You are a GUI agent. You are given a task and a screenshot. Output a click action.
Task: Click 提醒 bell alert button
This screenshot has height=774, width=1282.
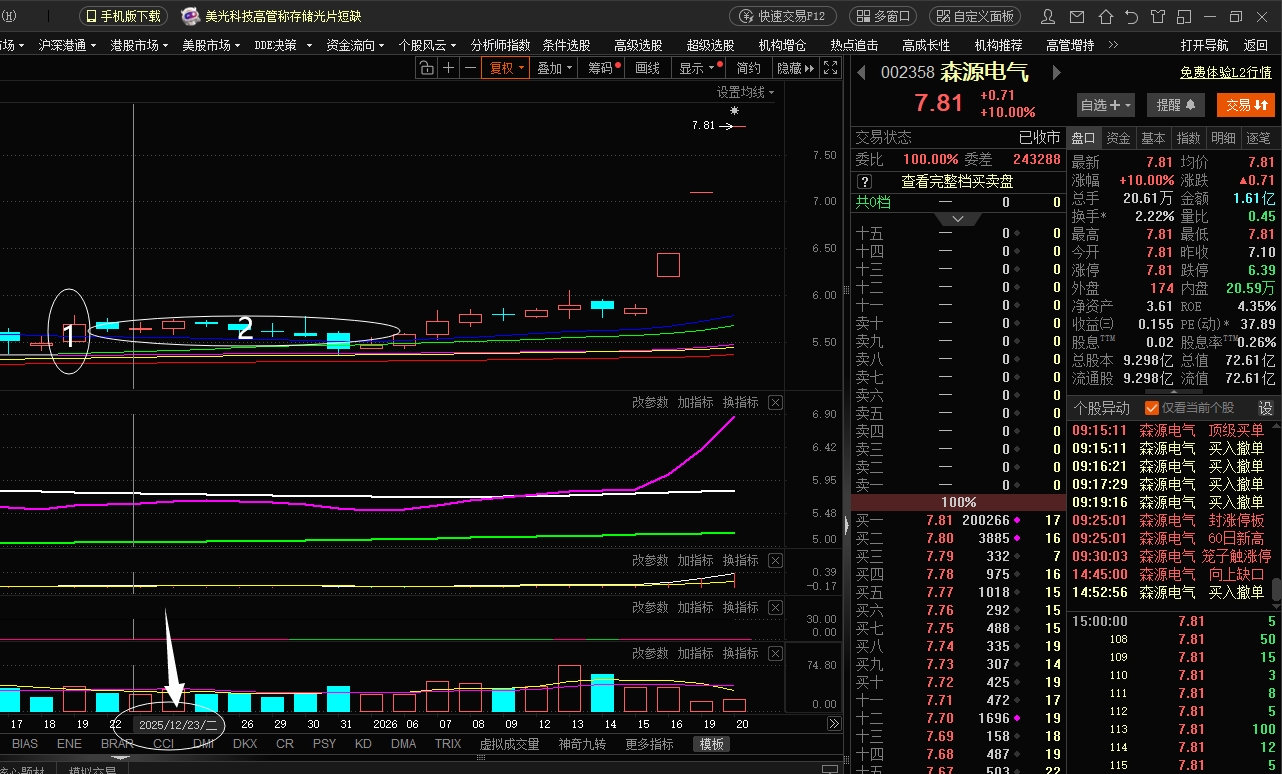coord(1176,105)
